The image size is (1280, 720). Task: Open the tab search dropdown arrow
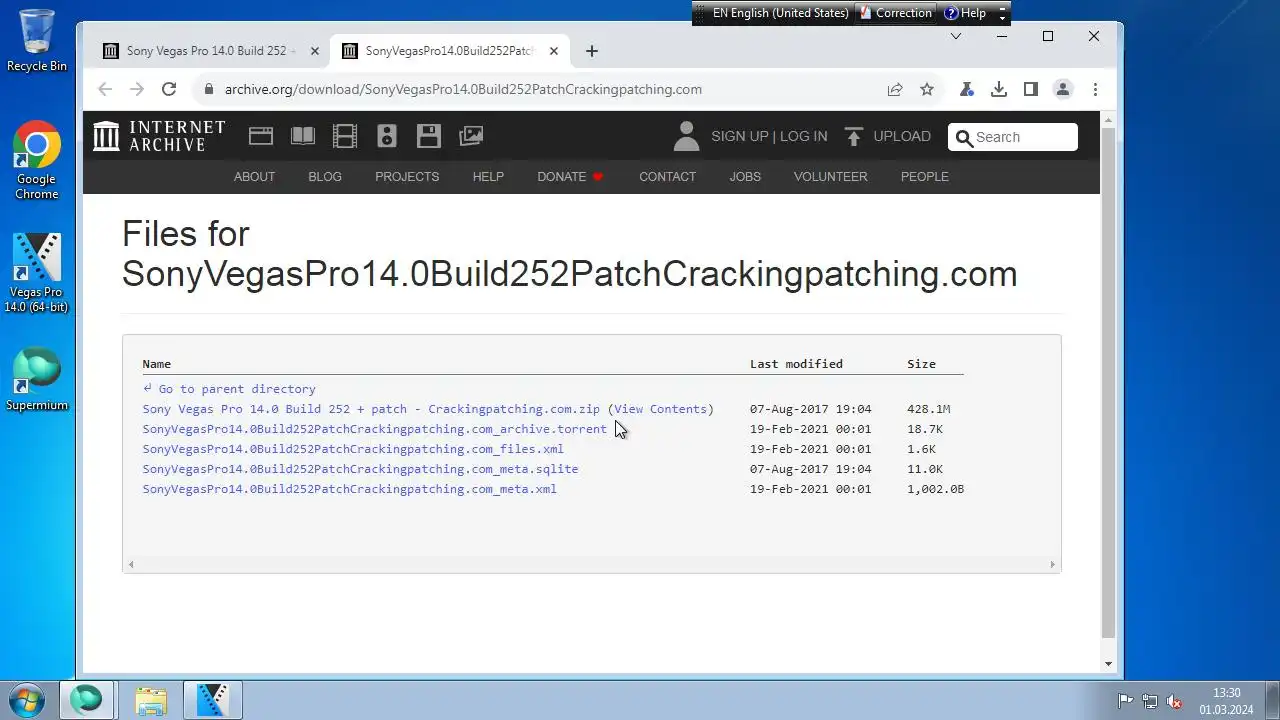pos(956,36)
